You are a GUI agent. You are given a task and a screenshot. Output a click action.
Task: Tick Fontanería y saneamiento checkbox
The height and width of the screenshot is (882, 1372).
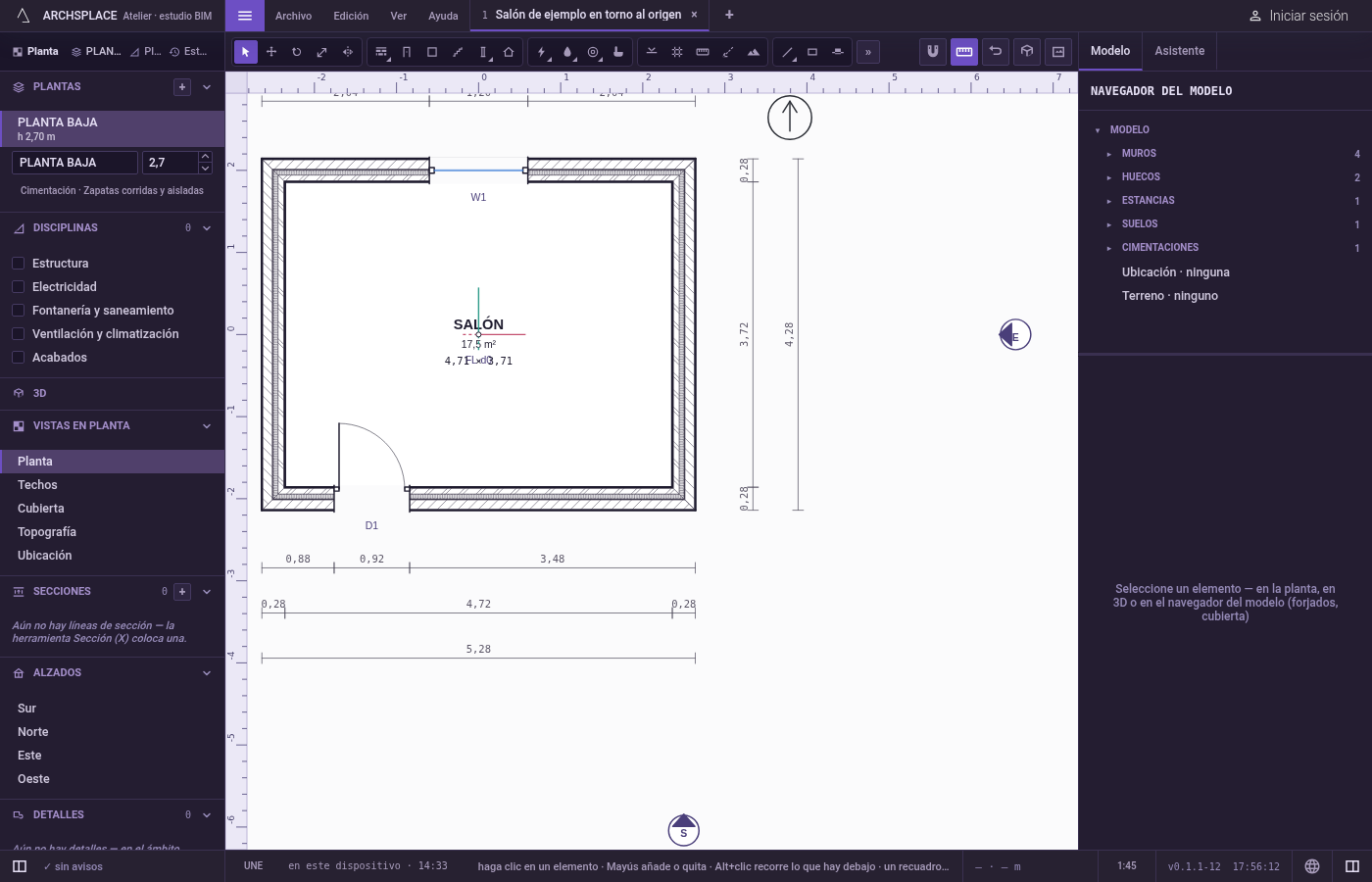(18, 311)
